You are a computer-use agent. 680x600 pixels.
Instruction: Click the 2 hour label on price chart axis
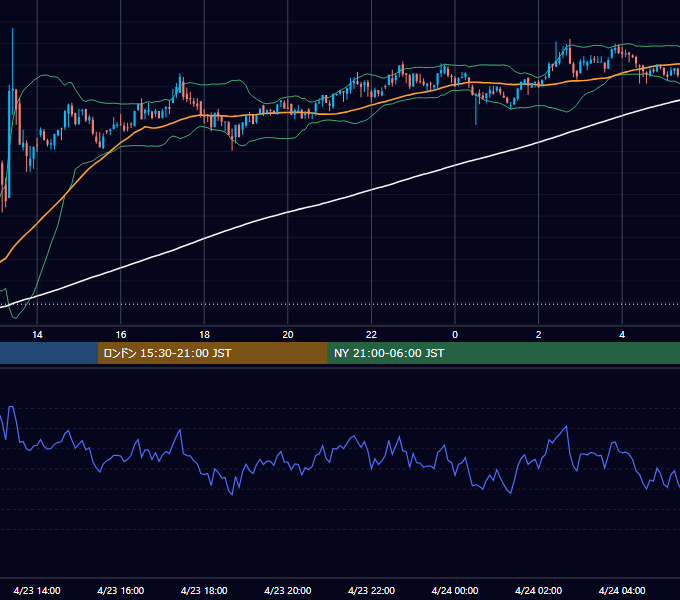[538, 335]
